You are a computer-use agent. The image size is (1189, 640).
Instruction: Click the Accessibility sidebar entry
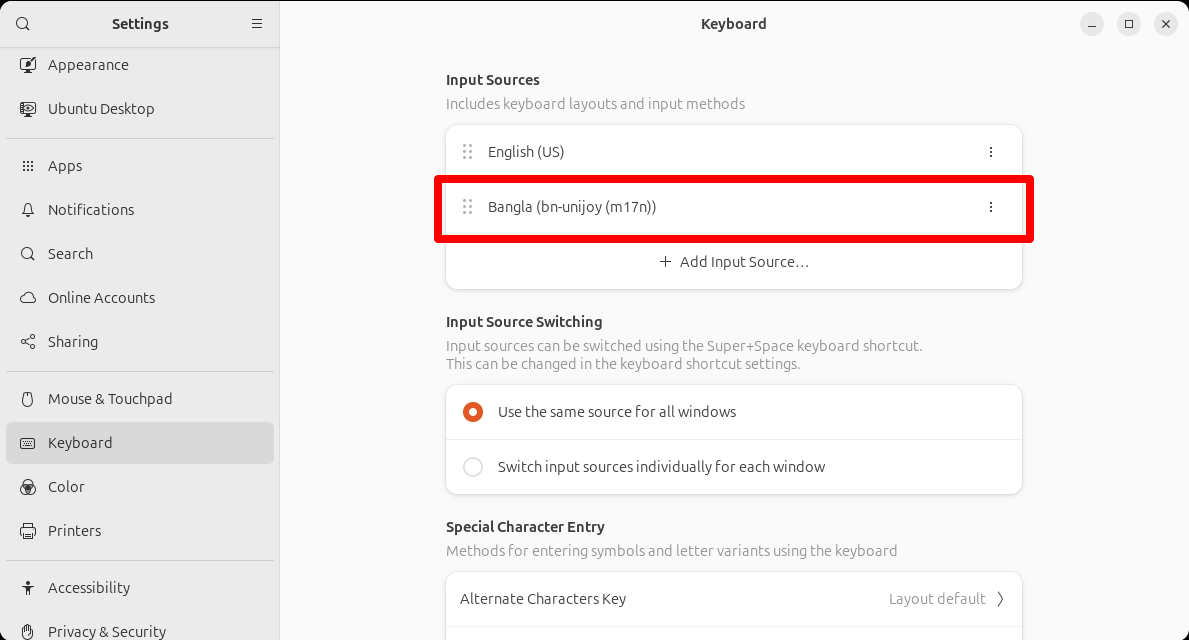(x=90, y=587)
